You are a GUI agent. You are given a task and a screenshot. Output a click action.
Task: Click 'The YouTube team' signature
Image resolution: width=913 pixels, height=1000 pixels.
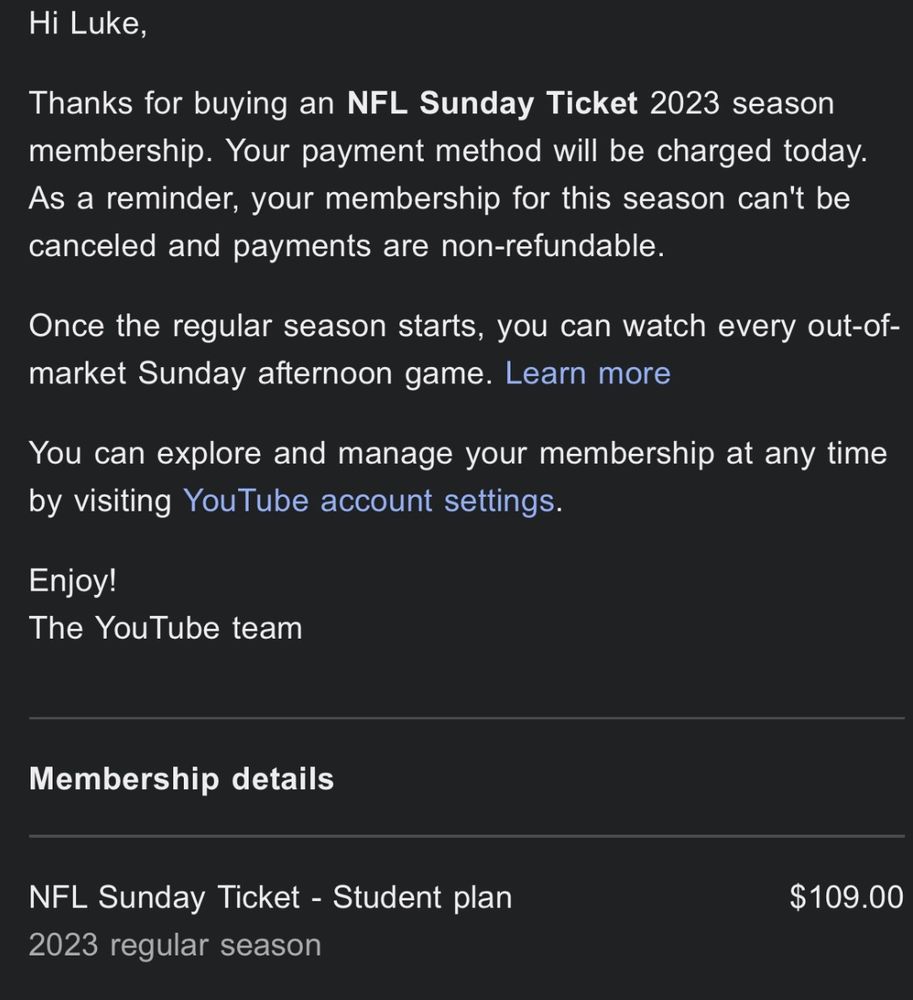pyautogui.click(x=166, y=628)
